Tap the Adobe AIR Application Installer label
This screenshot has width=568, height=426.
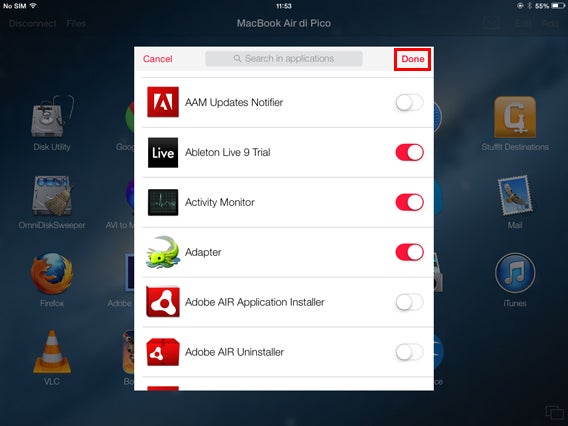tap(255, 302)
